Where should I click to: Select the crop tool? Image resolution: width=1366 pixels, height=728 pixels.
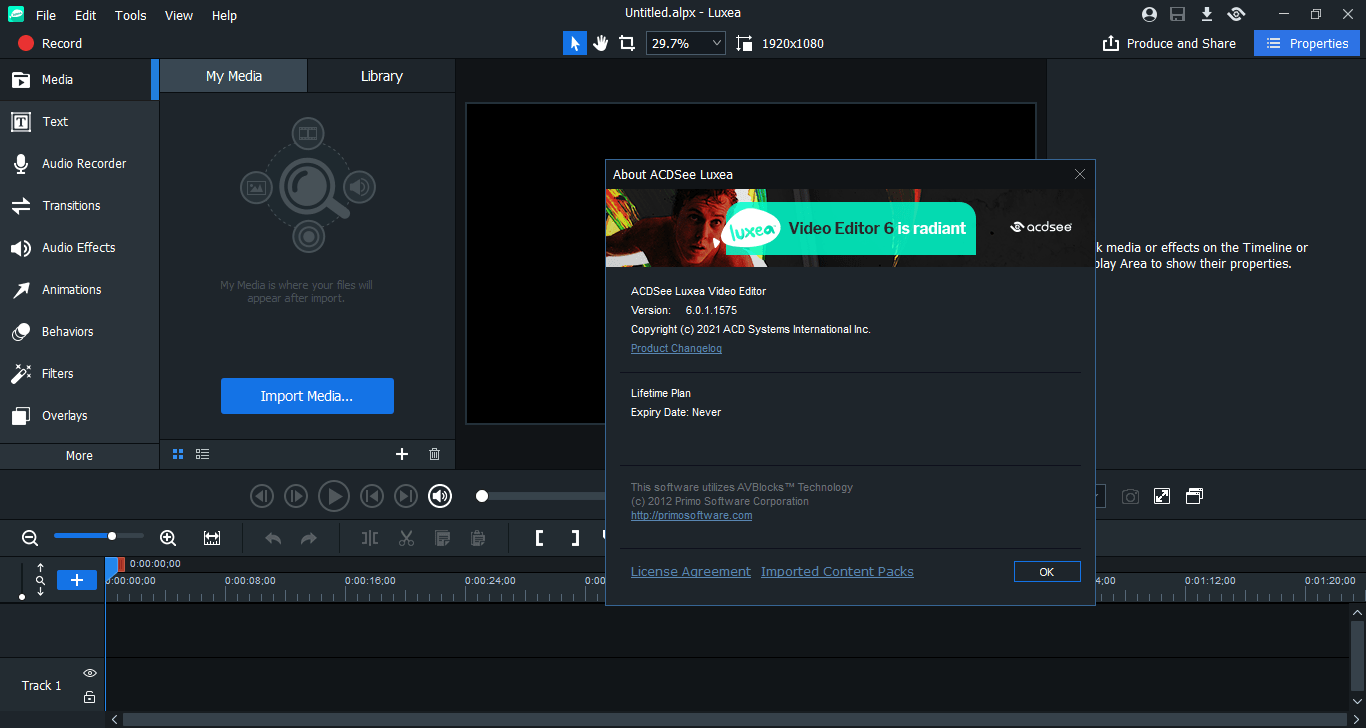click(627, 43)
